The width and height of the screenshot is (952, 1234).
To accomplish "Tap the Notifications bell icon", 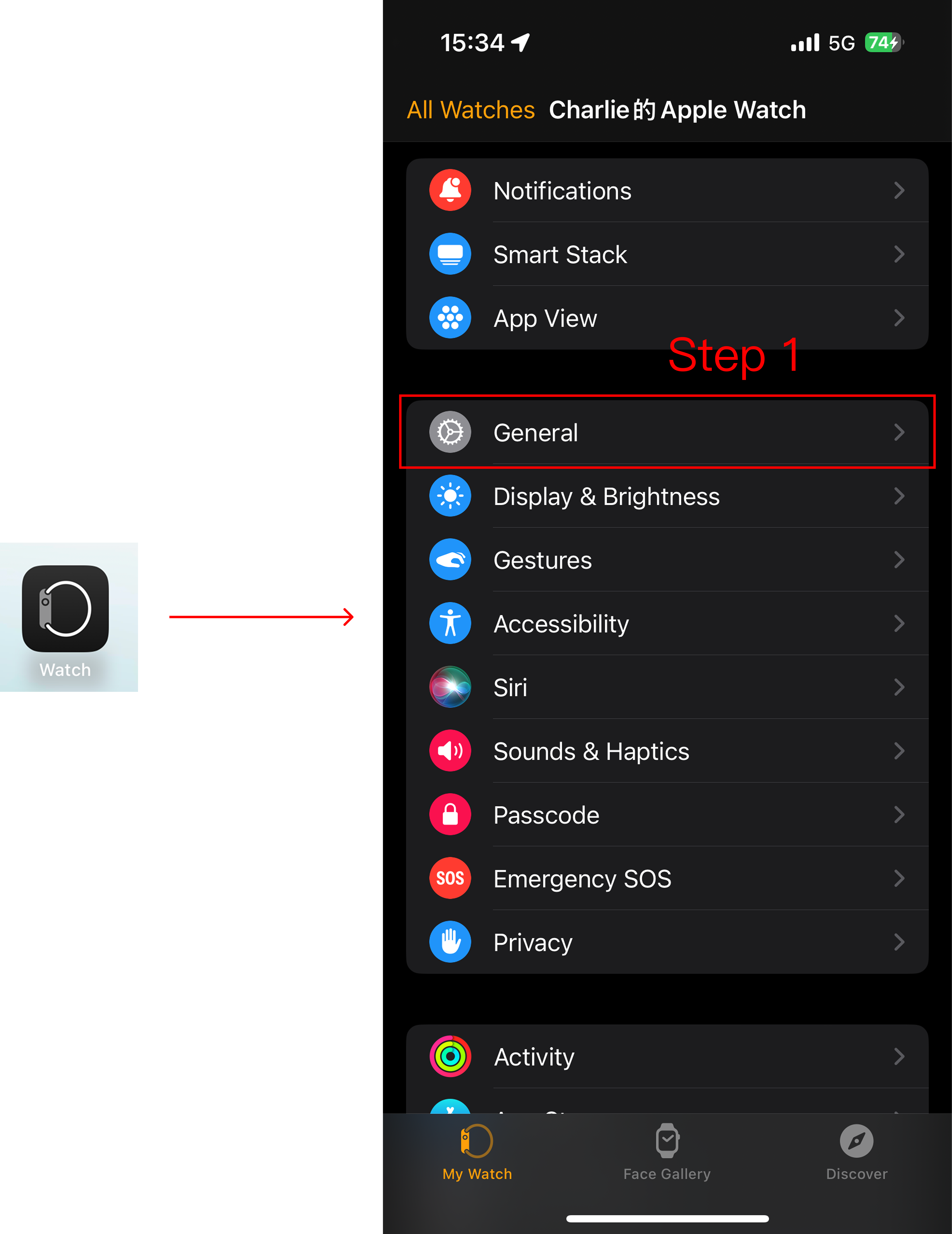I will coord(450,190).
